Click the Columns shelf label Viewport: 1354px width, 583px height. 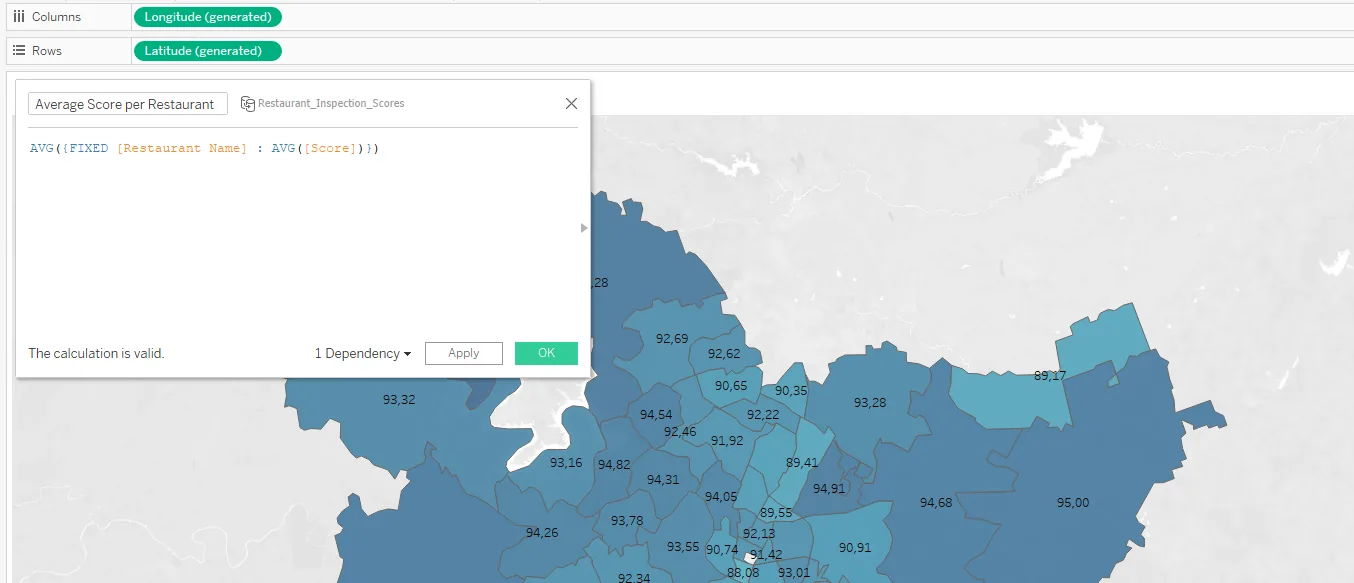(57, 17)
